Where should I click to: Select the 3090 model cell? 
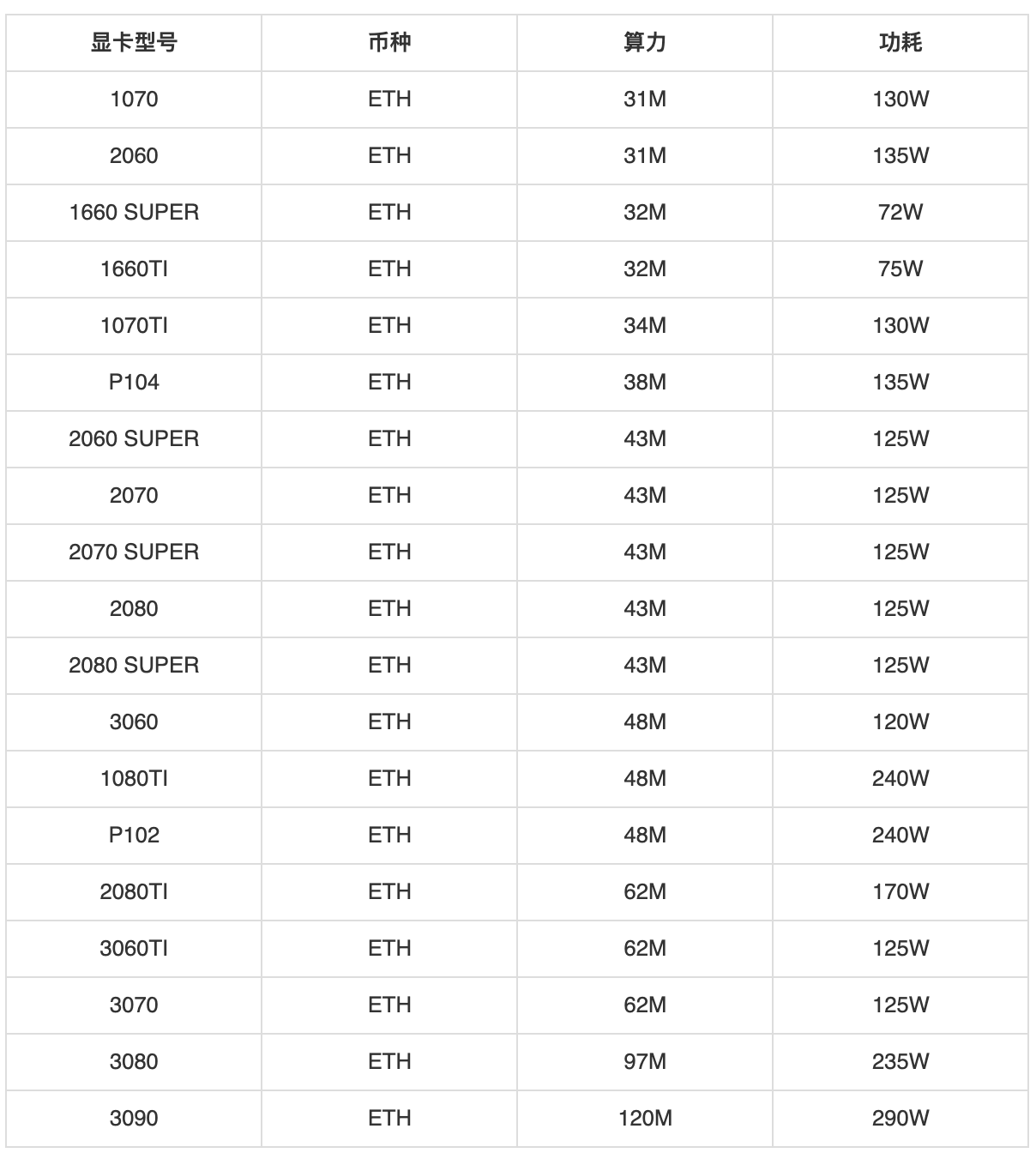click(x=134, y=1118)
